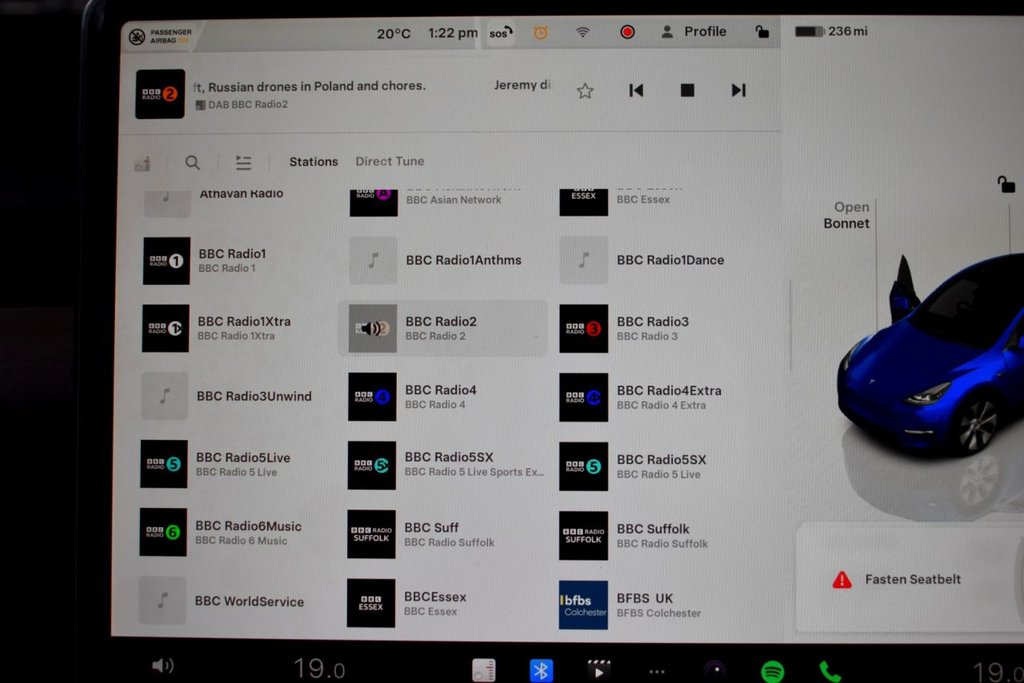Skip to the previous station
This screenshot has width=1024, height=683.
click(636, 90)
